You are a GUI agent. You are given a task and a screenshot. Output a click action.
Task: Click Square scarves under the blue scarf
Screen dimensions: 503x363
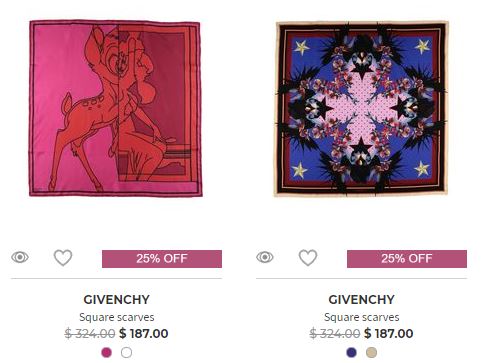click(362, 317)
